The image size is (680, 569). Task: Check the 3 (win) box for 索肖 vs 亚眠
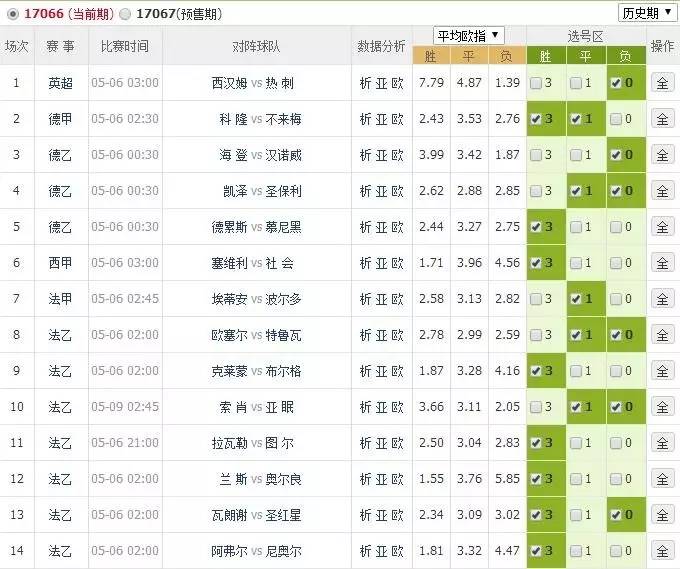536,407
